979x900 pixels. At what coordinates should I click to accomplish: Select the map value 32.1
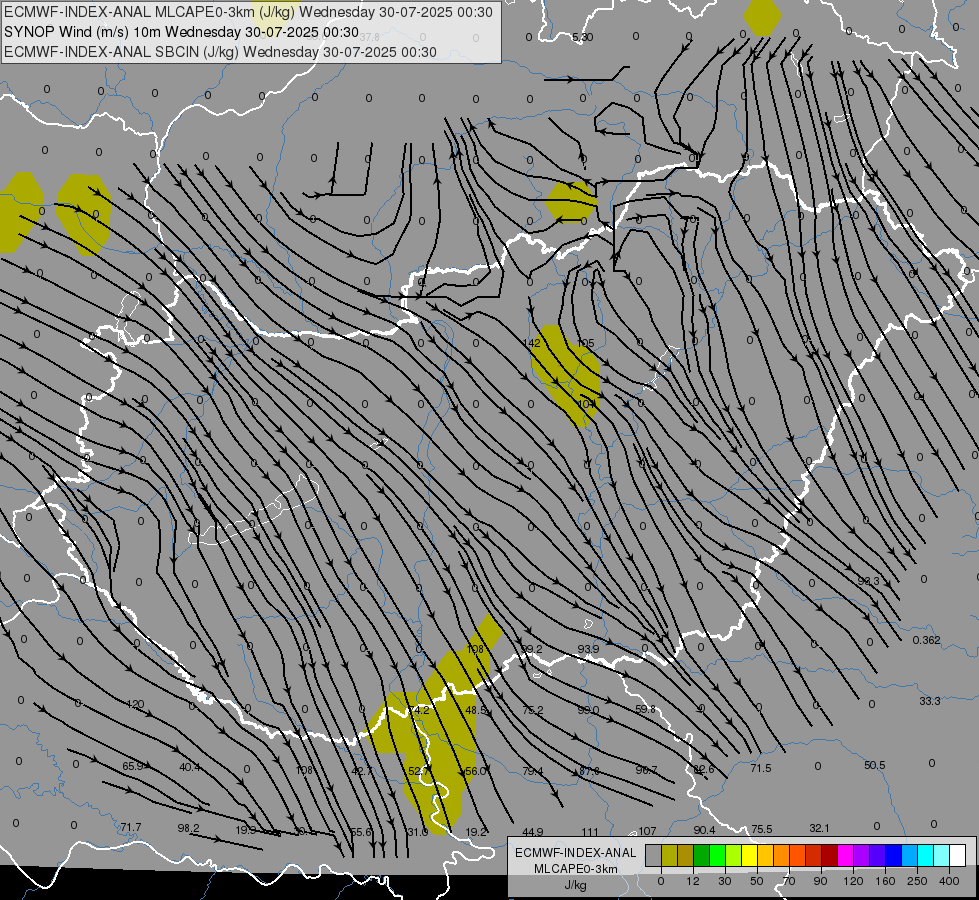[x=819, y=828]
